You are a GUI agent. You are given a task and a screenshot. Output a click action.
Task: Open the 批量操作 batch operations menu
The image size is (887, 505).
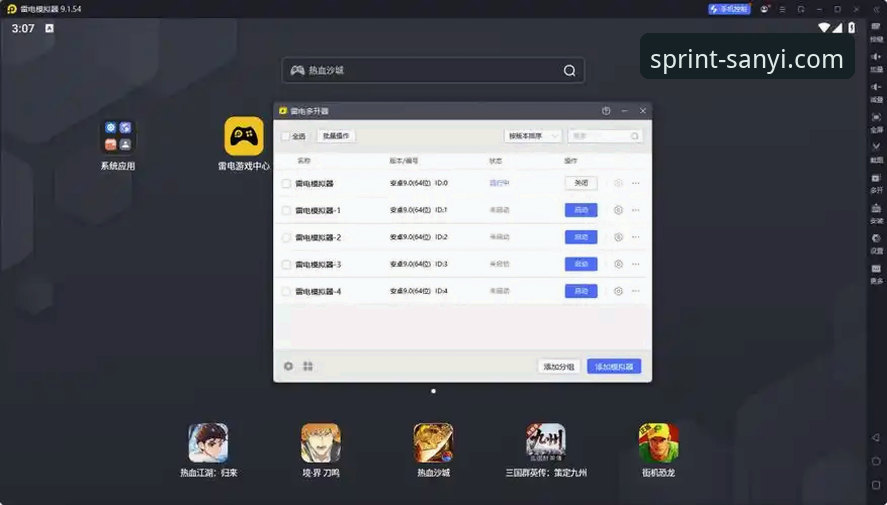(336, 136)
